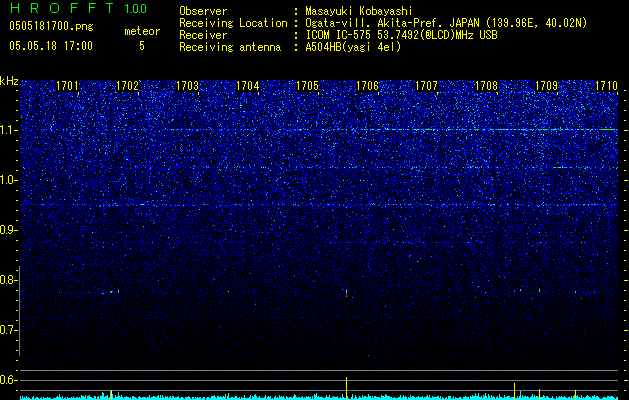
Task: Click the yellow power spike between 1708 and 1709
Action: coord(514,391)
